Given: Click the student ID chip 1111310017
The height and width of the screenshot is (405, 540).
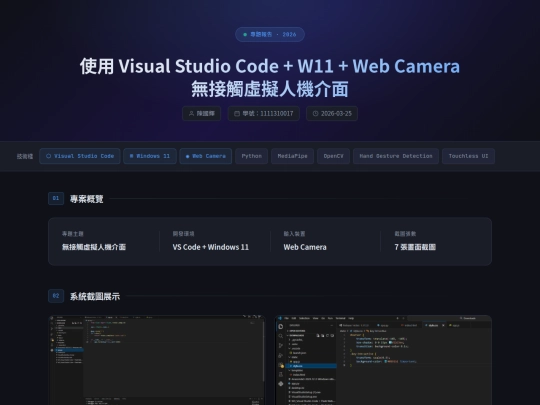Looking at the screenshot, I should [x=263, y=114].
